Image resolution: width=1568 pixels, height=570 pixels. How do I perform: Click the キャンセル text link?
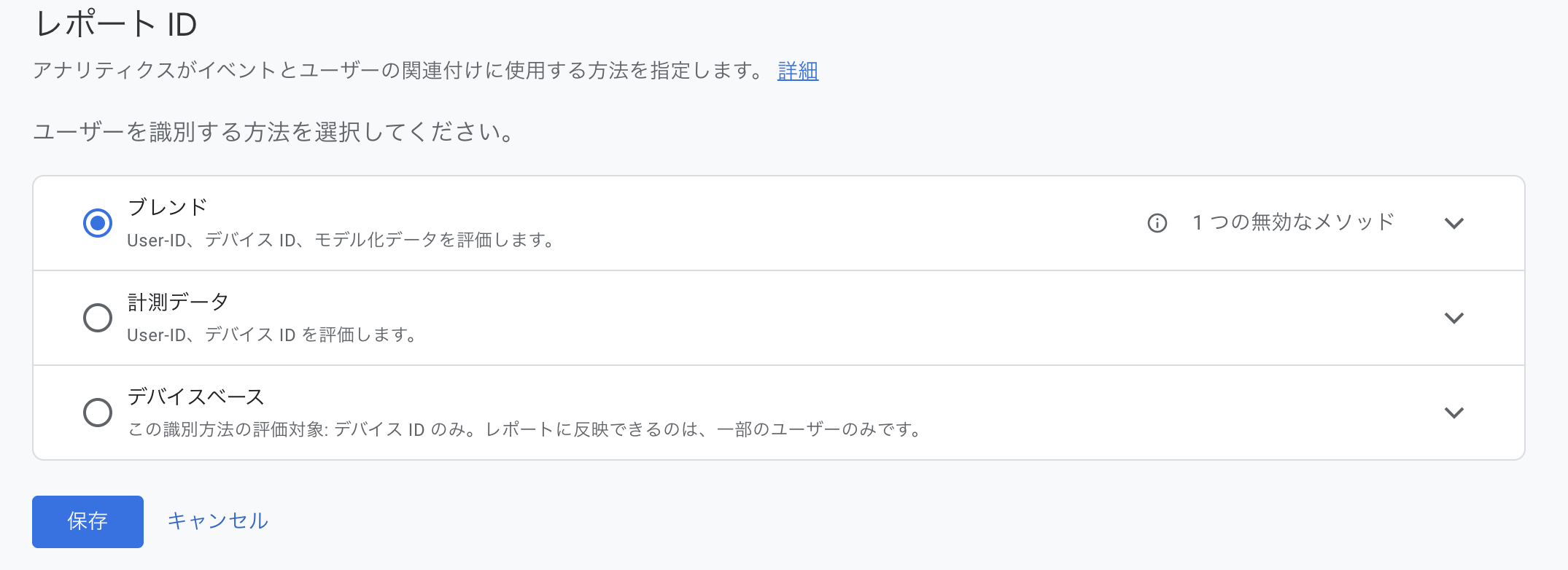(x=217, y=520)
